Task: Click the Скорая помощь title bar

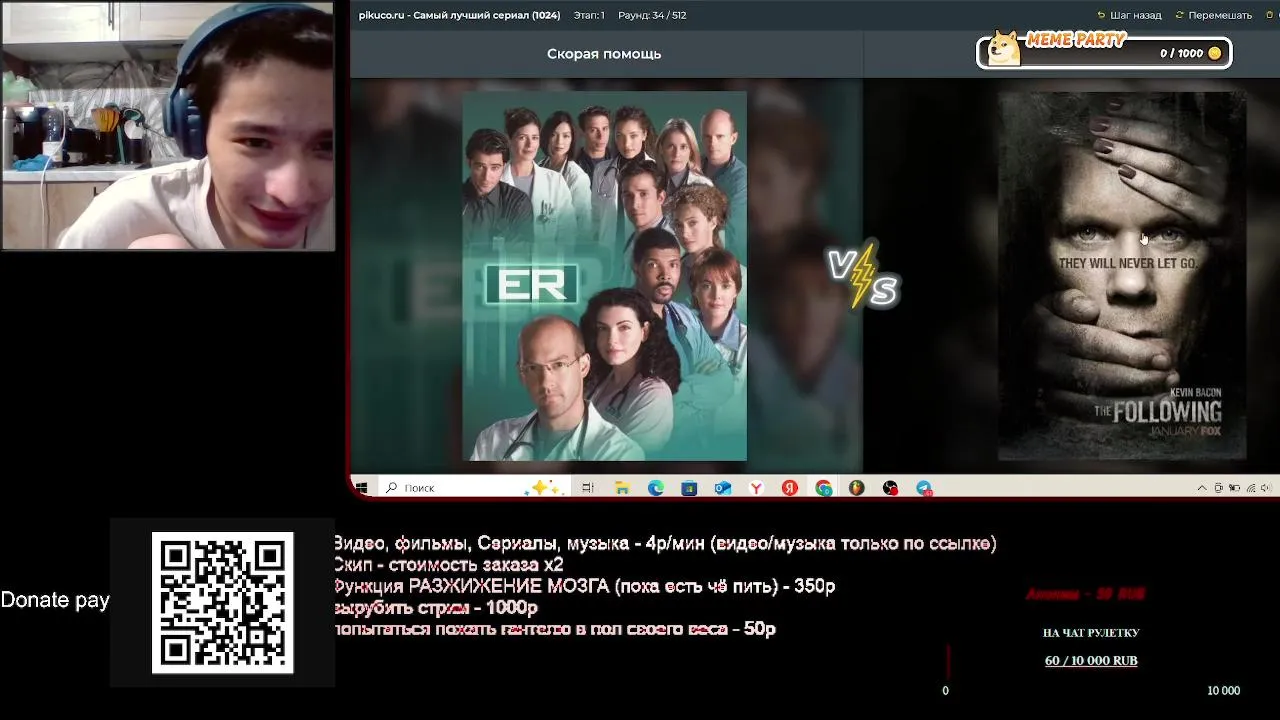Action: pos(604,54)
